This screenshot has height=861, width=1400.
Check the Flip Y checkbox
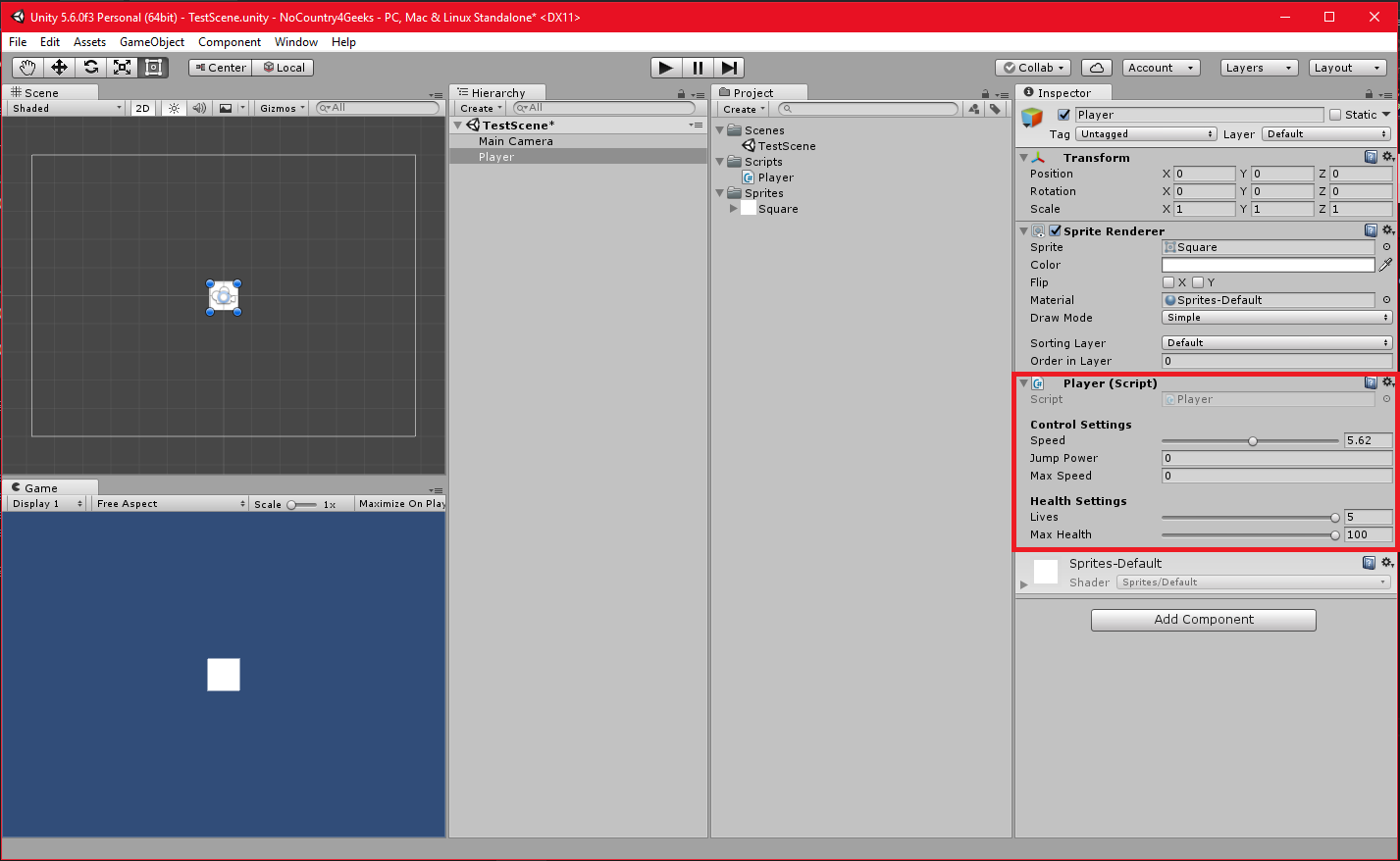pos(1198,282)
